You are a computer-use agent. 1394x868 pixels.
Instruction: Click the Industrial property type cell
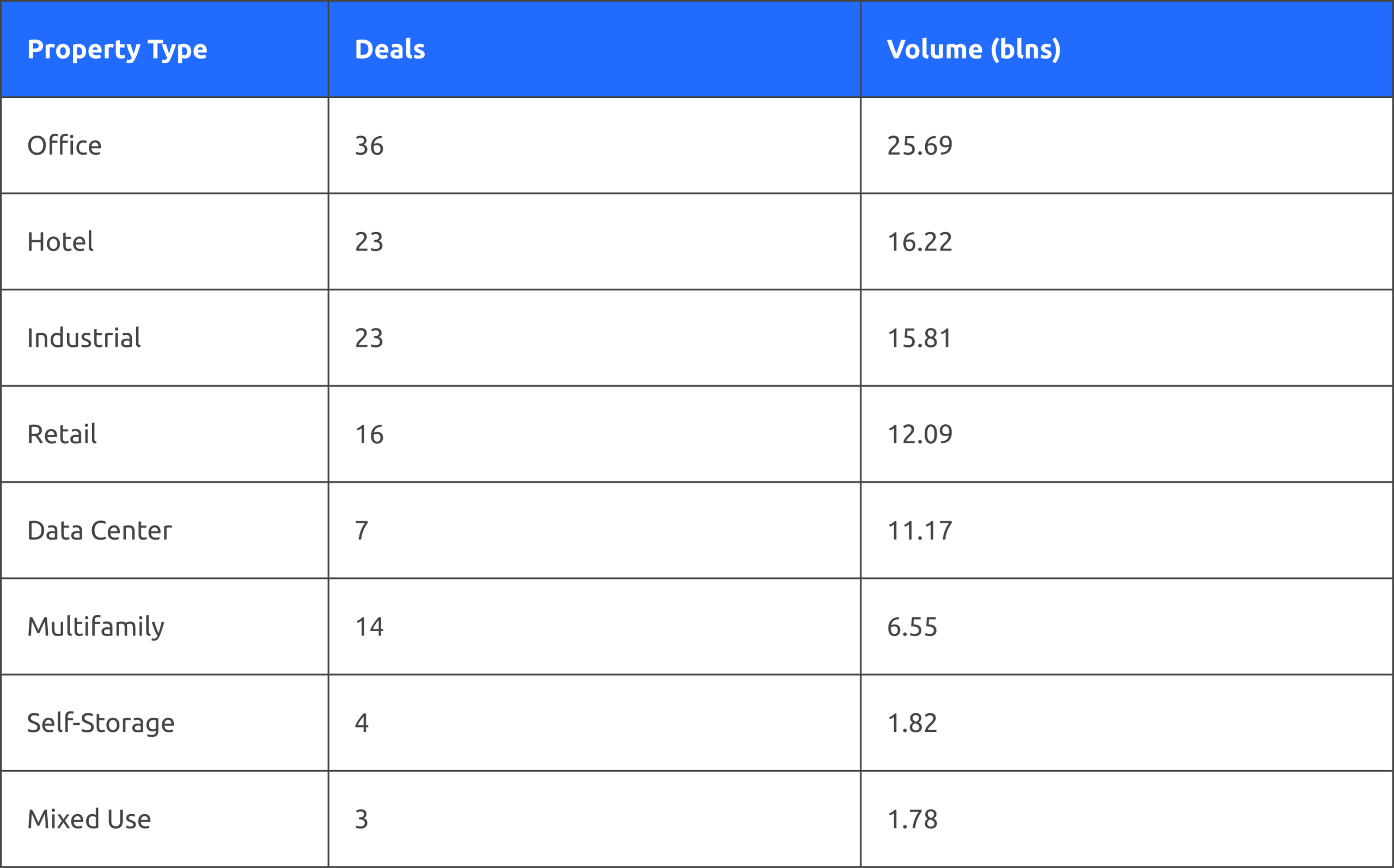84,338
